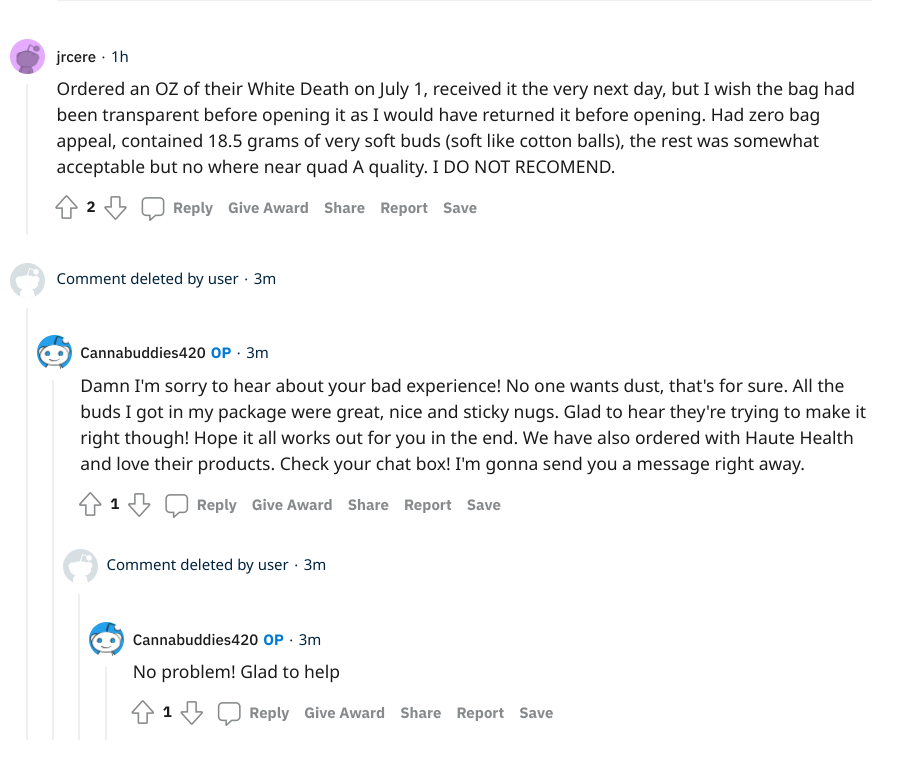Collapse thread under second deleted comment
This screenshot has height=759, width=918.
80,665
